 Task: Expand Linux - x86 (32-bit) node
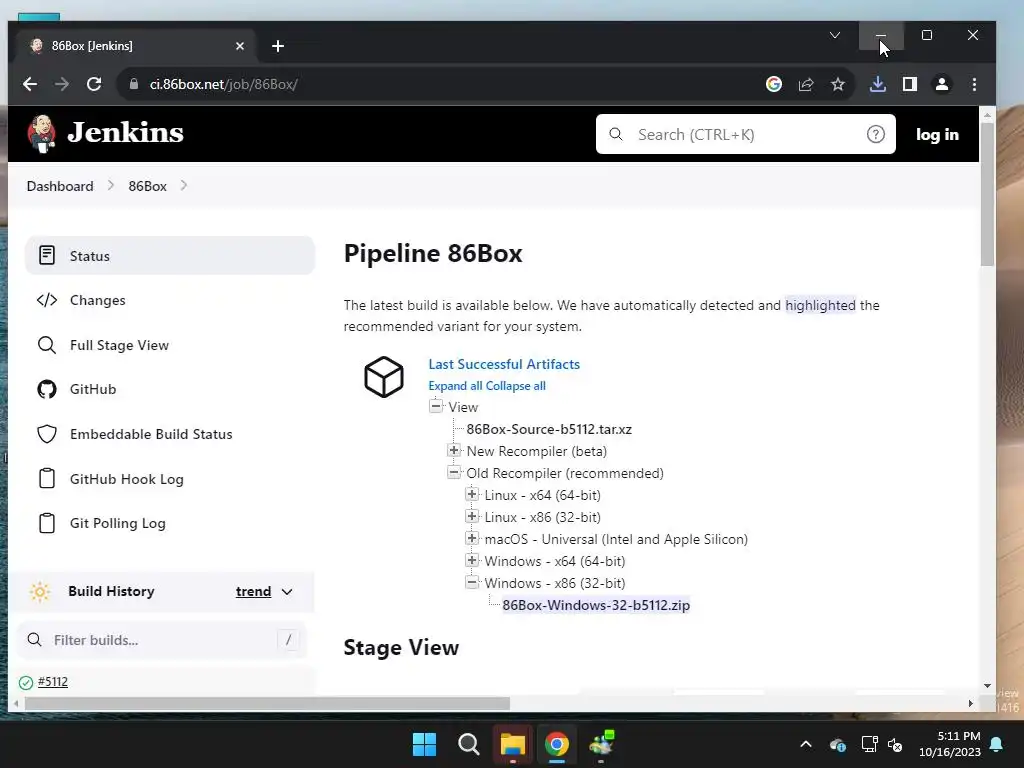point(472,517)
